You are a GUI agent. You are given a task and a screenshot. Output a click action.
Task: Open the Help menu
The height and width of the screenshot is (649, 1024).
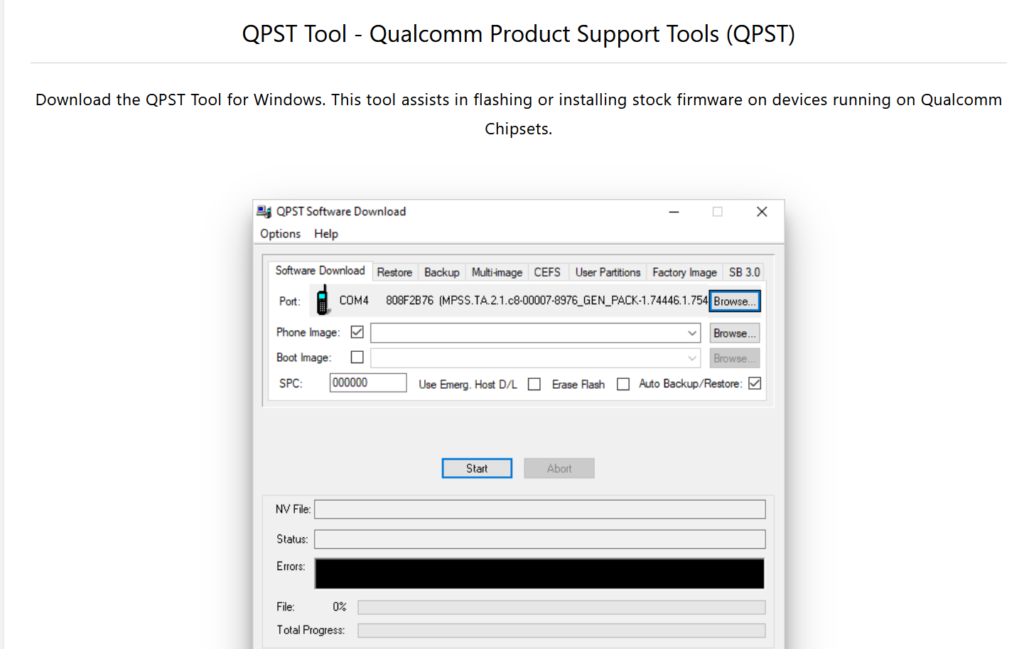326,234
